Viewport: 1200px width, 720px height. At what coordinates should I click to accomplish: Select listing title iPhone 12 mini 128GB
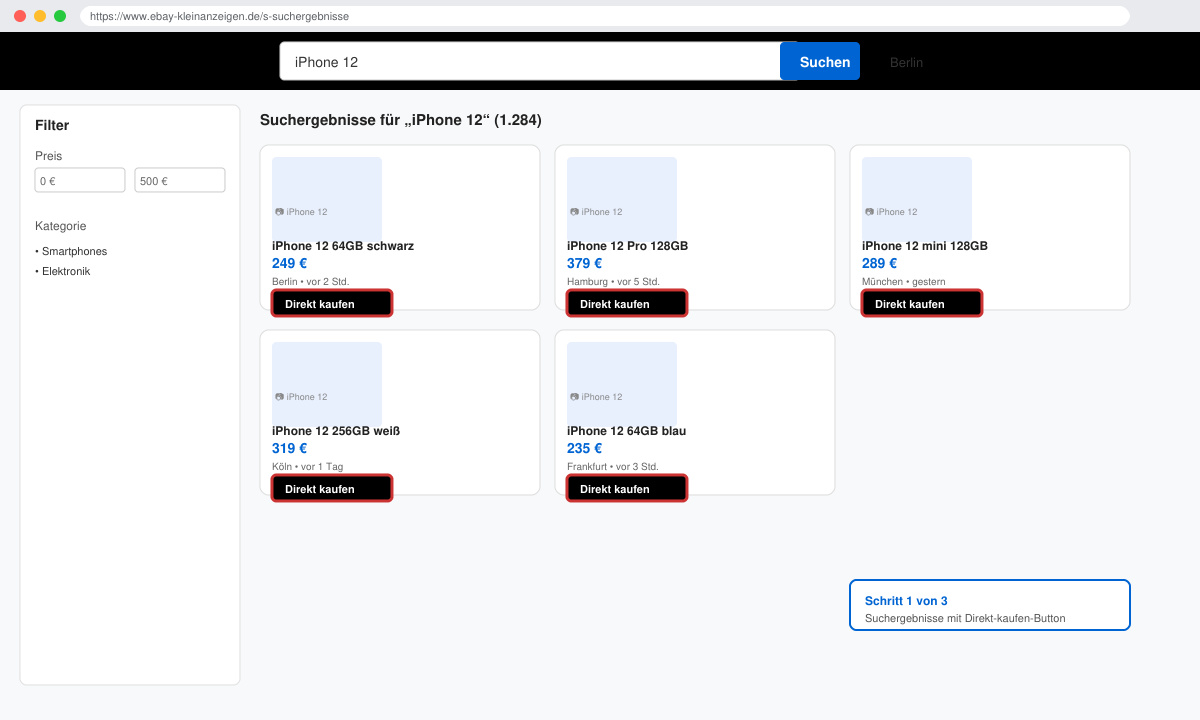pos(925,246)
